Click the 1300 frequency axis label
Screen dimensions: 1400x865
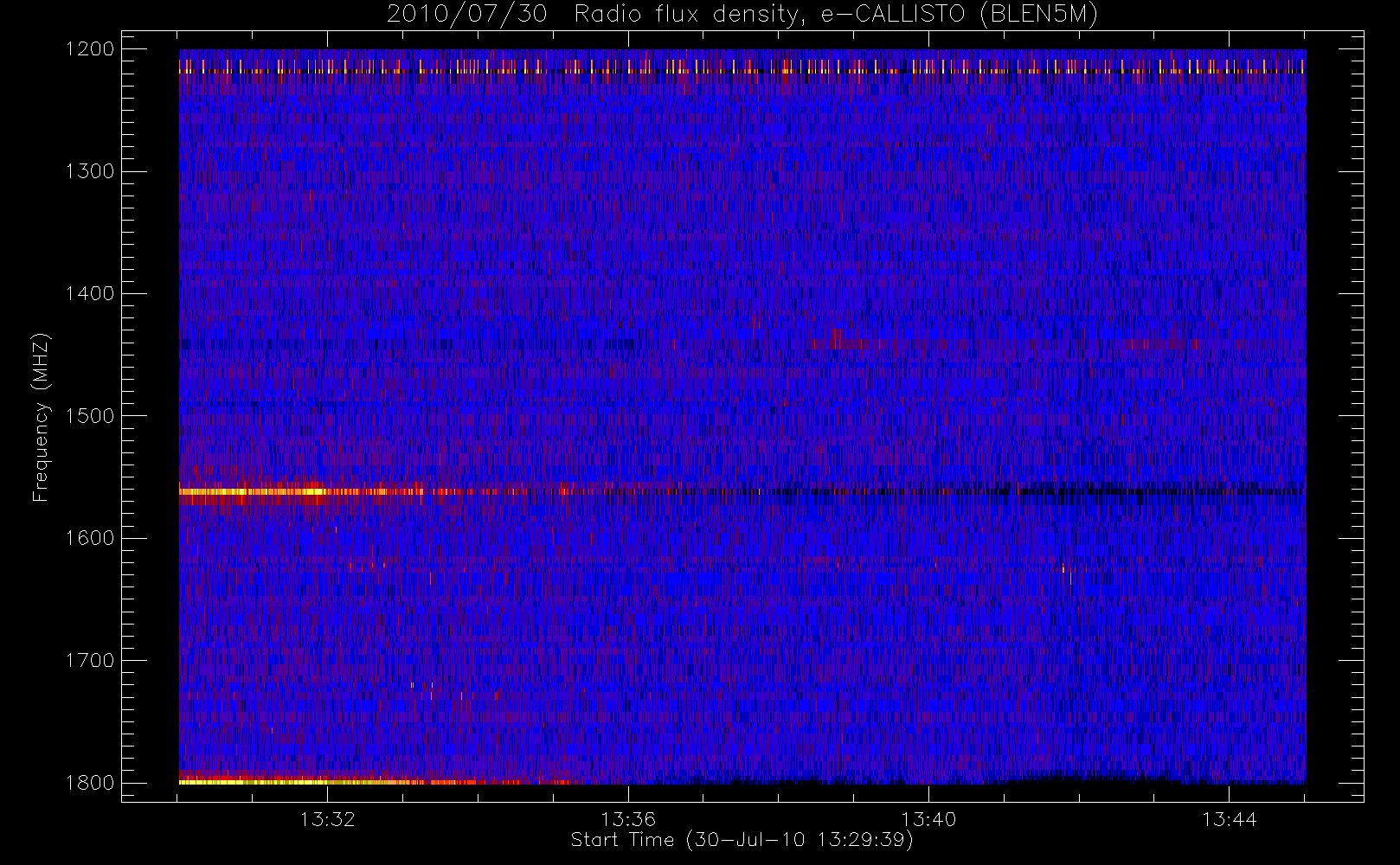pos(90,171)
